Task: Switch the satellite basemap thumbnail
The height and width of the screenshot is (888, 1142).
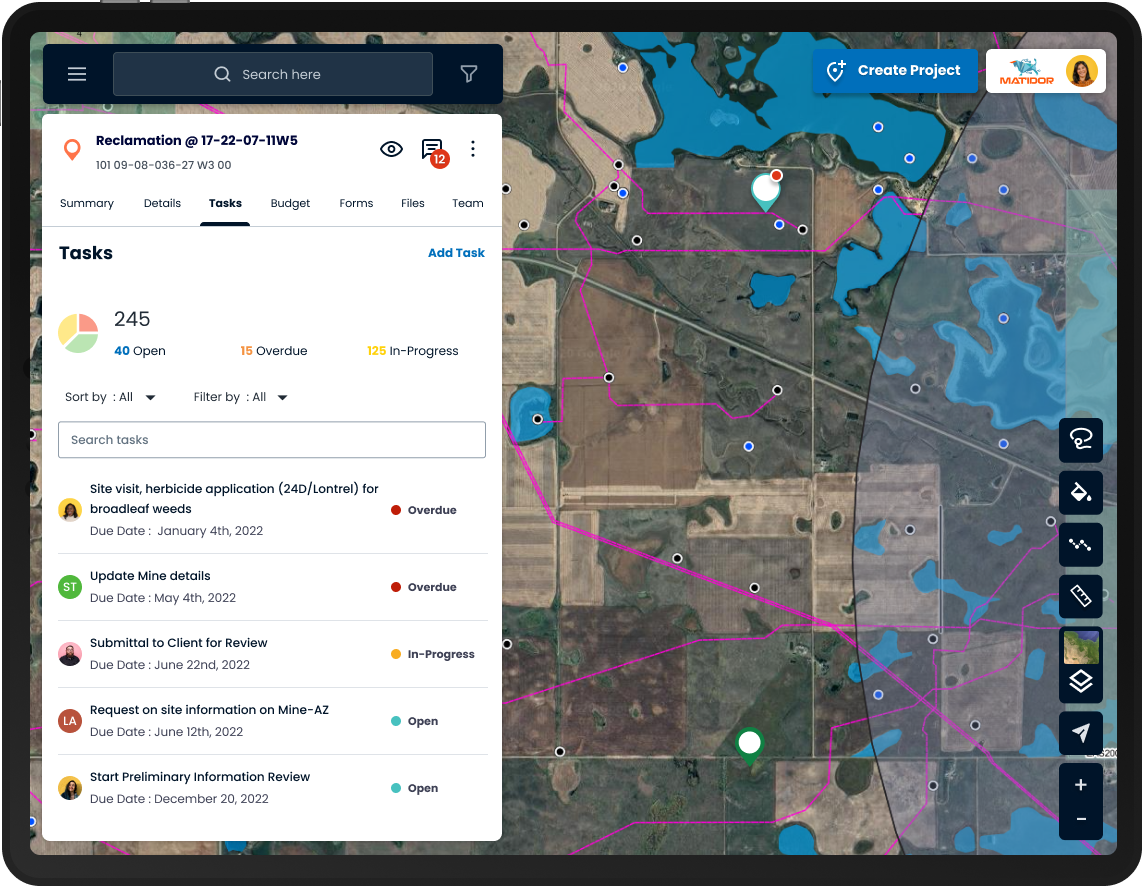Action: point(1080,647)
